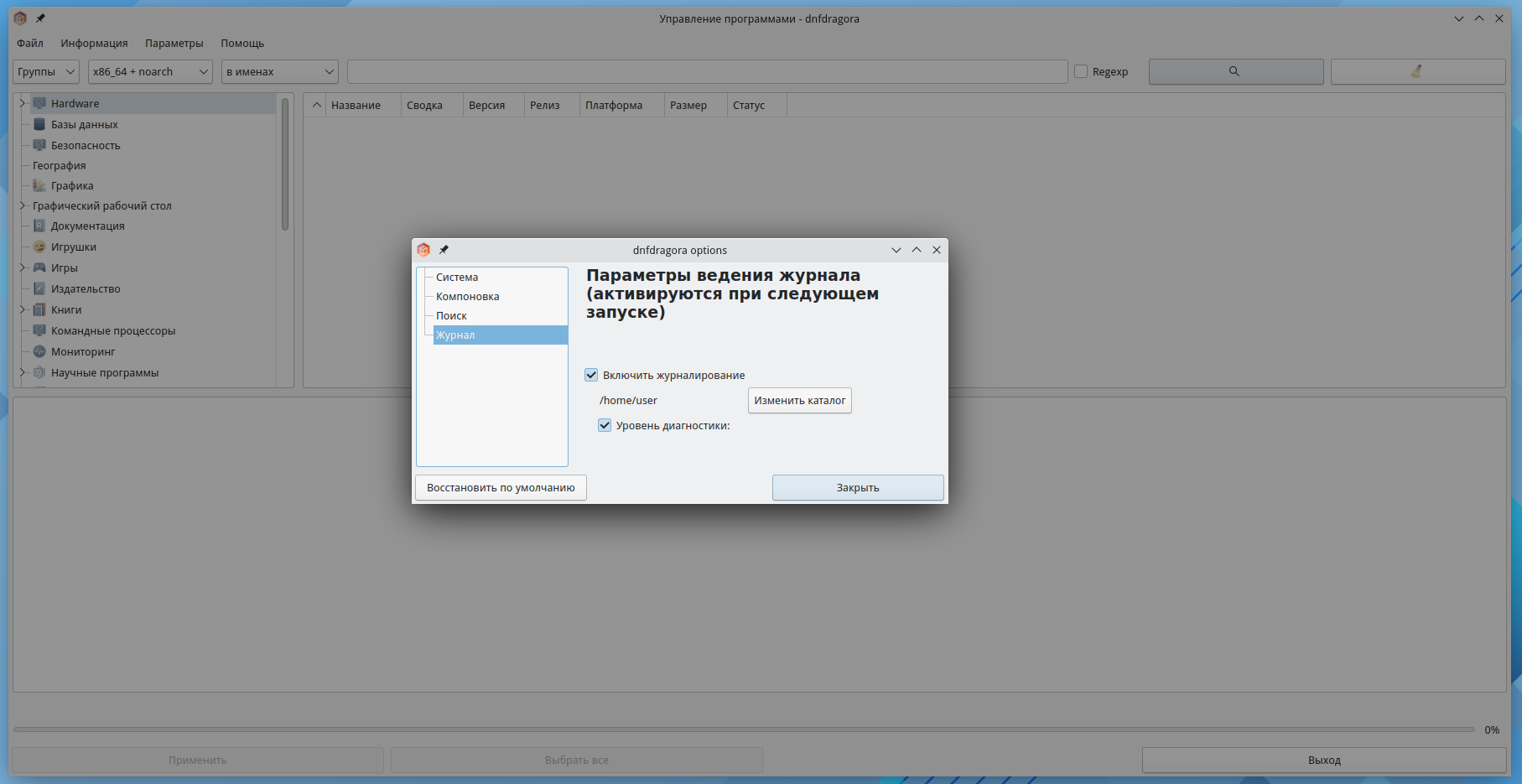This screenshot has height=784, width=1522.
Task: Toggle the sort arrow column header
Action: (x=316, y=105)
